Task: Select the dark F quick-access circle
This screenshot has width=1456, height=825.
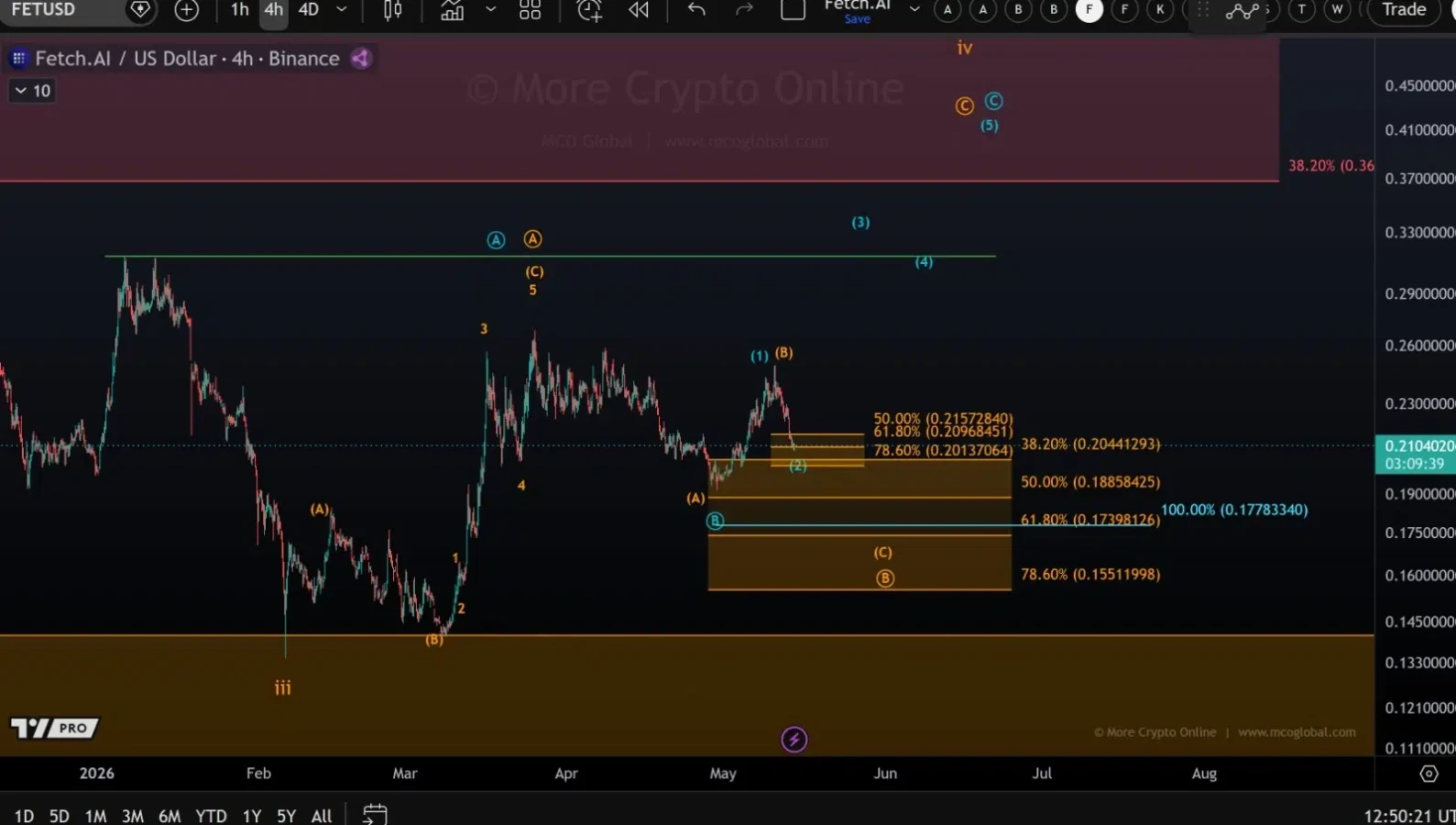Action: point(1124,10)
